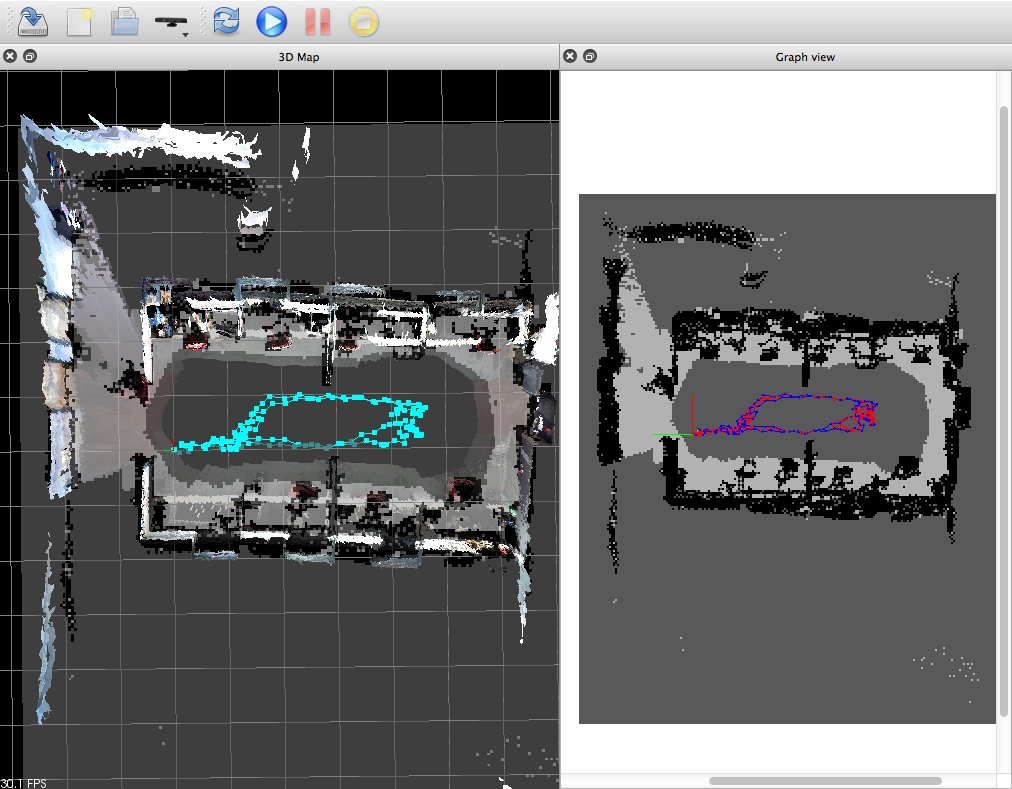Expand the camera source dropdown arrow
This screenshot has width=1012, height=789.
pyautogui.click(x=186, y=34)
